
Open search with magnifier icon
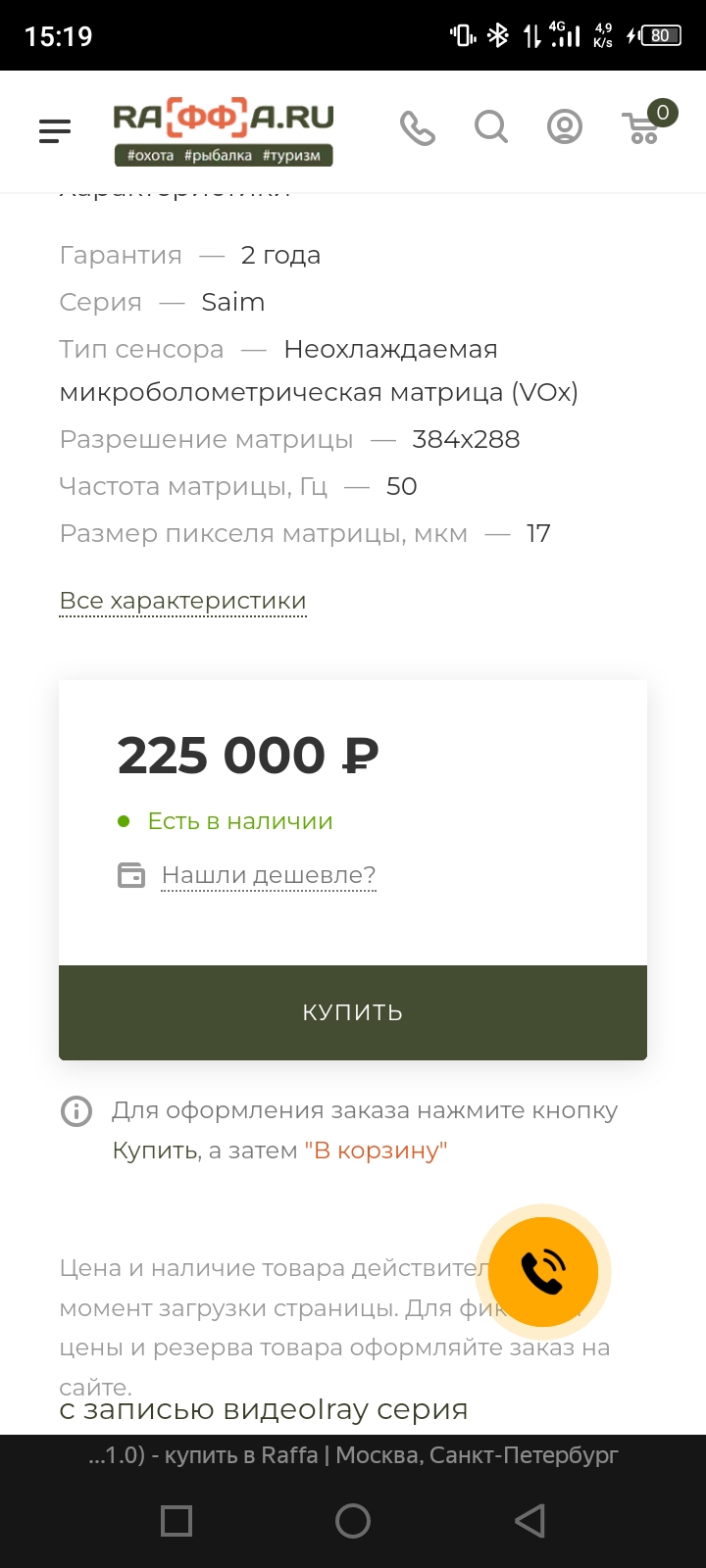pos(491,126)
